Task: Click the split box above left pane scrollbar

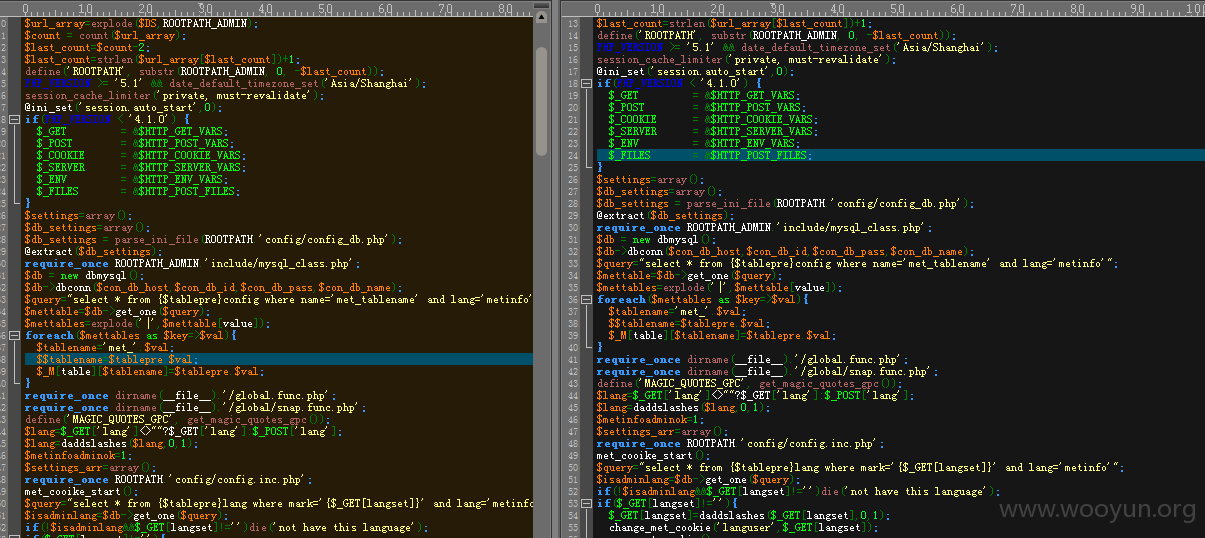Action: point(540,7)
